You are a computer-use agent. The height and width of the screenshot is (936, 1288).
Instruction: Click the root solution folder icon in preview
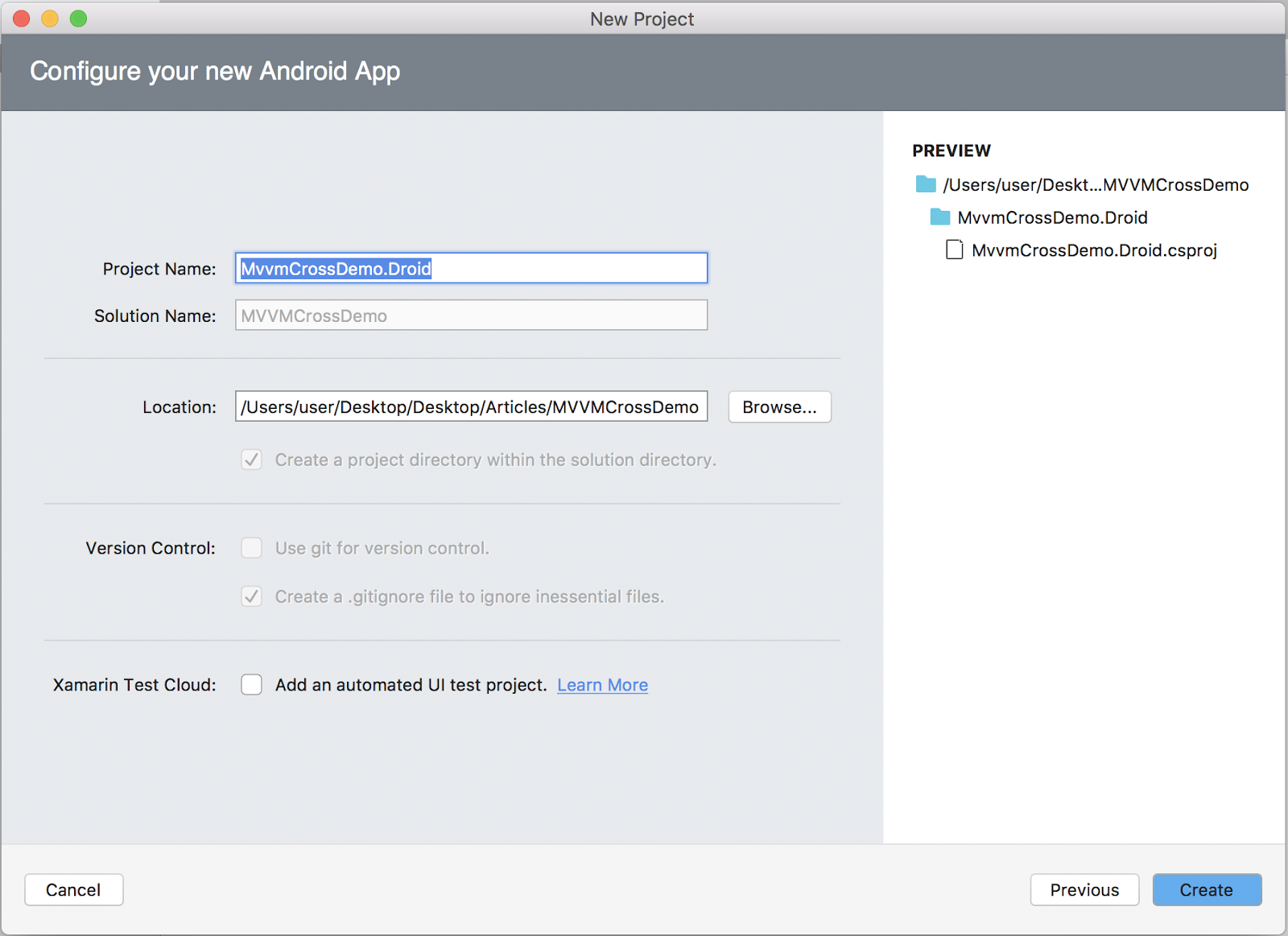coord(924,184)
